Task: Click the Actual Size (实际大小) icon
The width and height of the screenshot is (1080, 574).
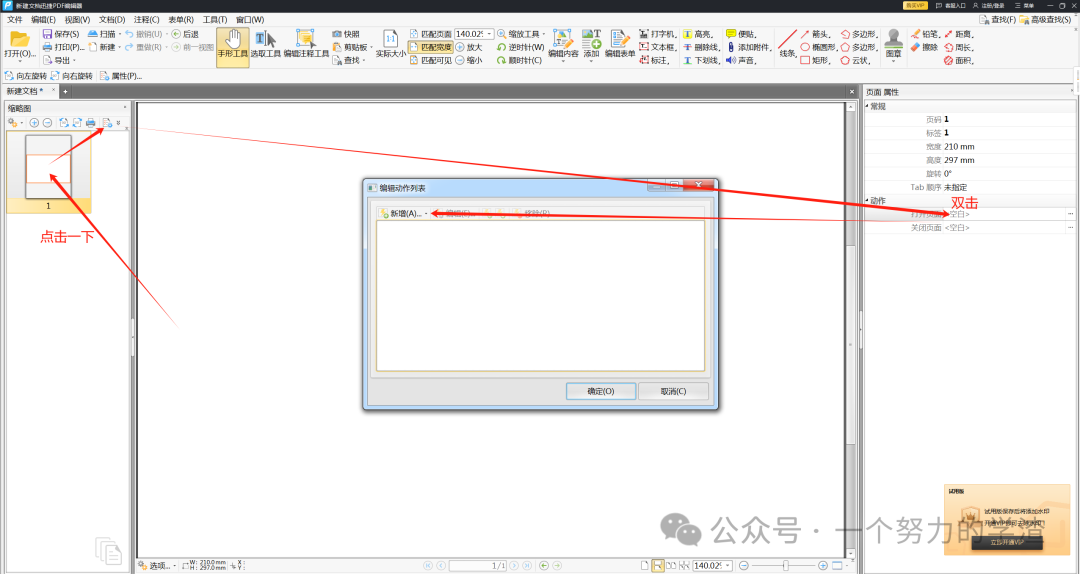Action: pyautogui.click(x=391, y=39)
